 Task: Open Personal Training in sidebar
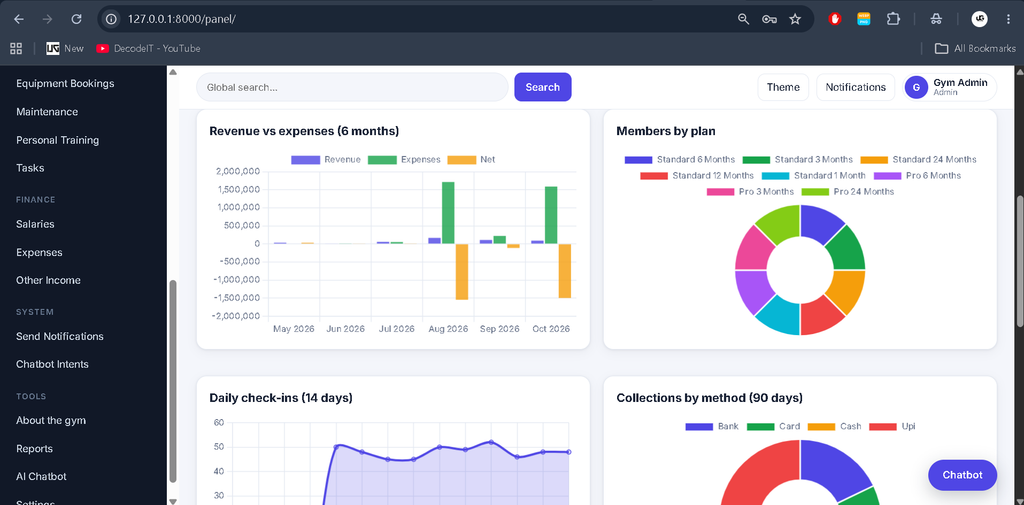point(57,140)
